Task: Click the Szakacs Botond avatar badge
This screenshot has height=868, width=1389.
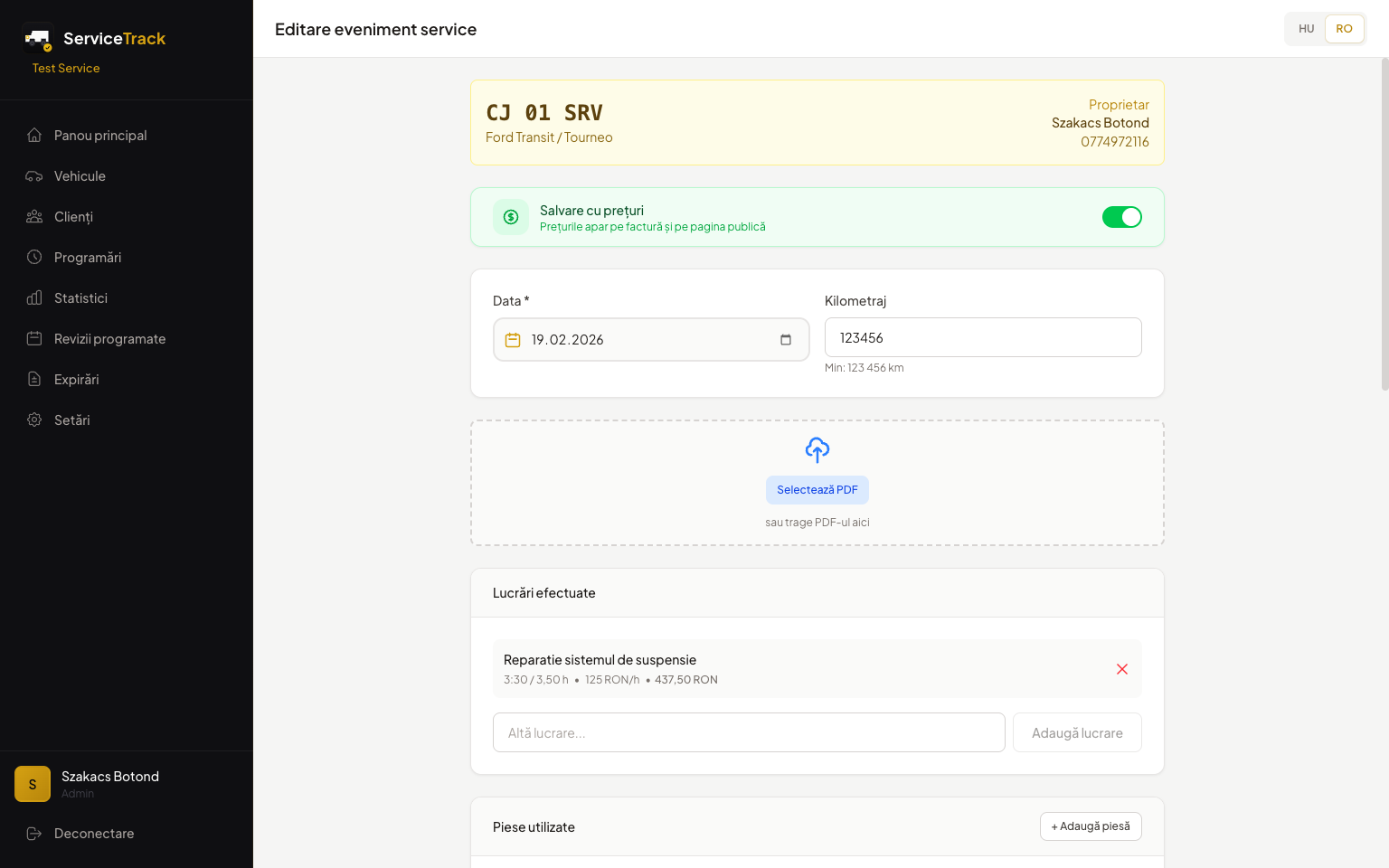Action: [33, 784]
